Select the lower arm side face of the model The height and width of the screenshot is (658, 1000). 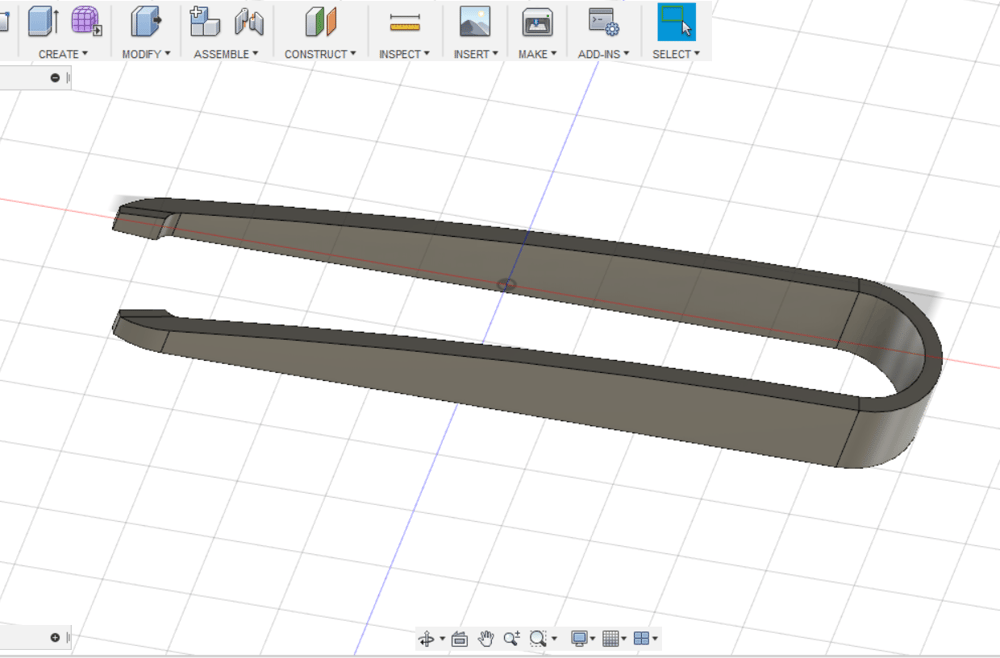510,389
